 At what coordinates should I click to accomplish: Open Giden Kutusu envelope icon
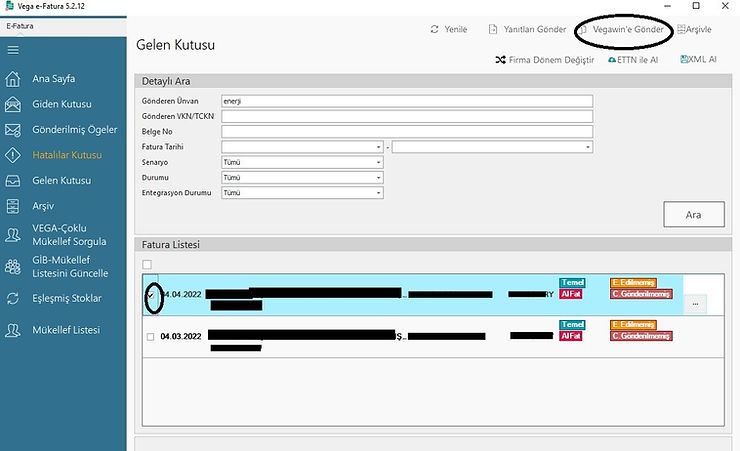[x=13, y=104]
